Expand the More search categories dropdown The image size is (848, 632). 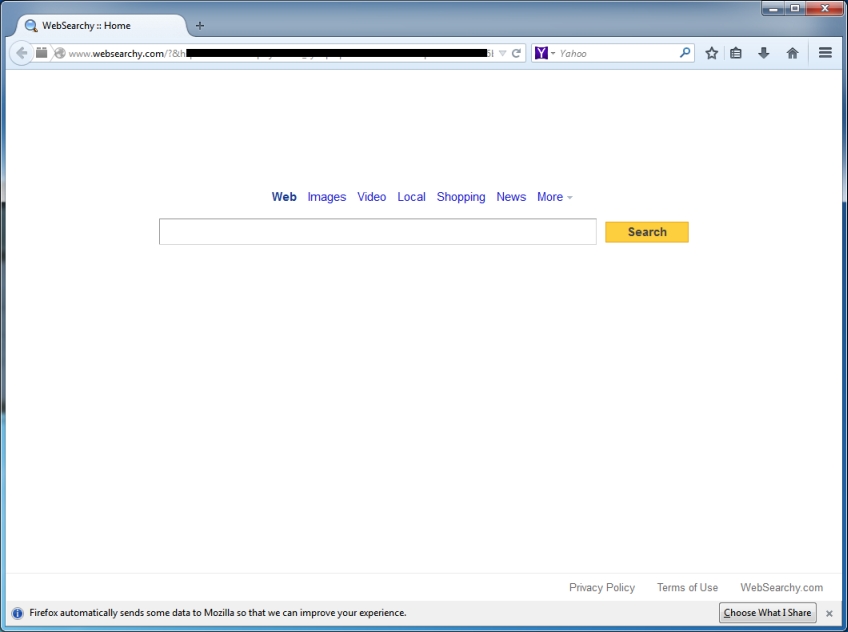click(x=554, y=197)
